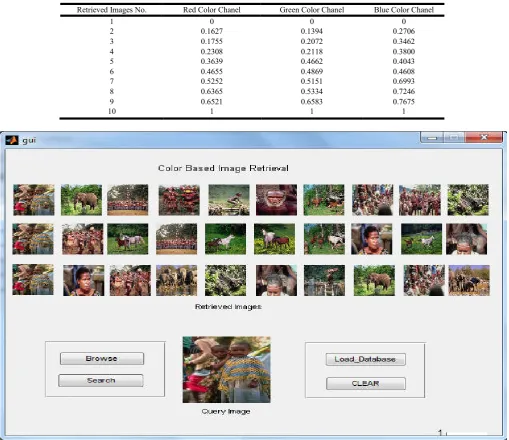Close the gui window

[x=484, y=137]
